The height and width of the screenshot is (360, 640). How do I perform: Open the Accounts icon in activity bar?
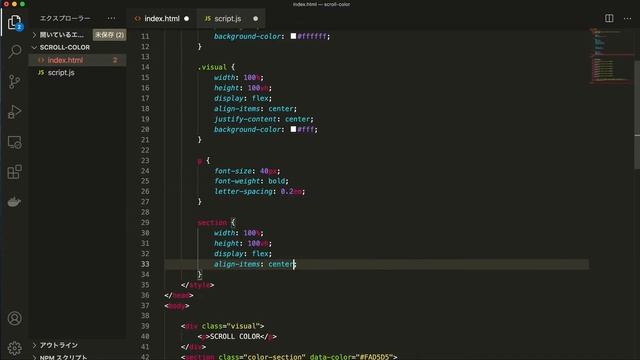15,318
